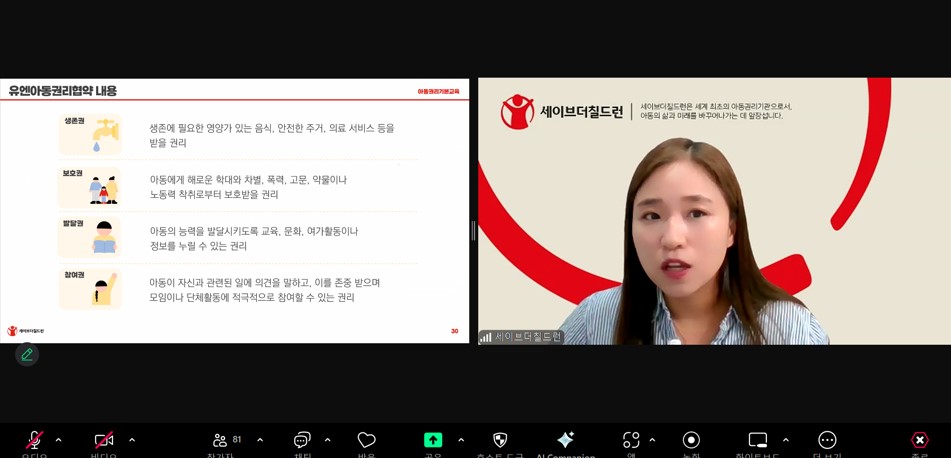Viewport: 951px width, 458px height.
Task: Turn on the video camera
Action: click(104, 440)
